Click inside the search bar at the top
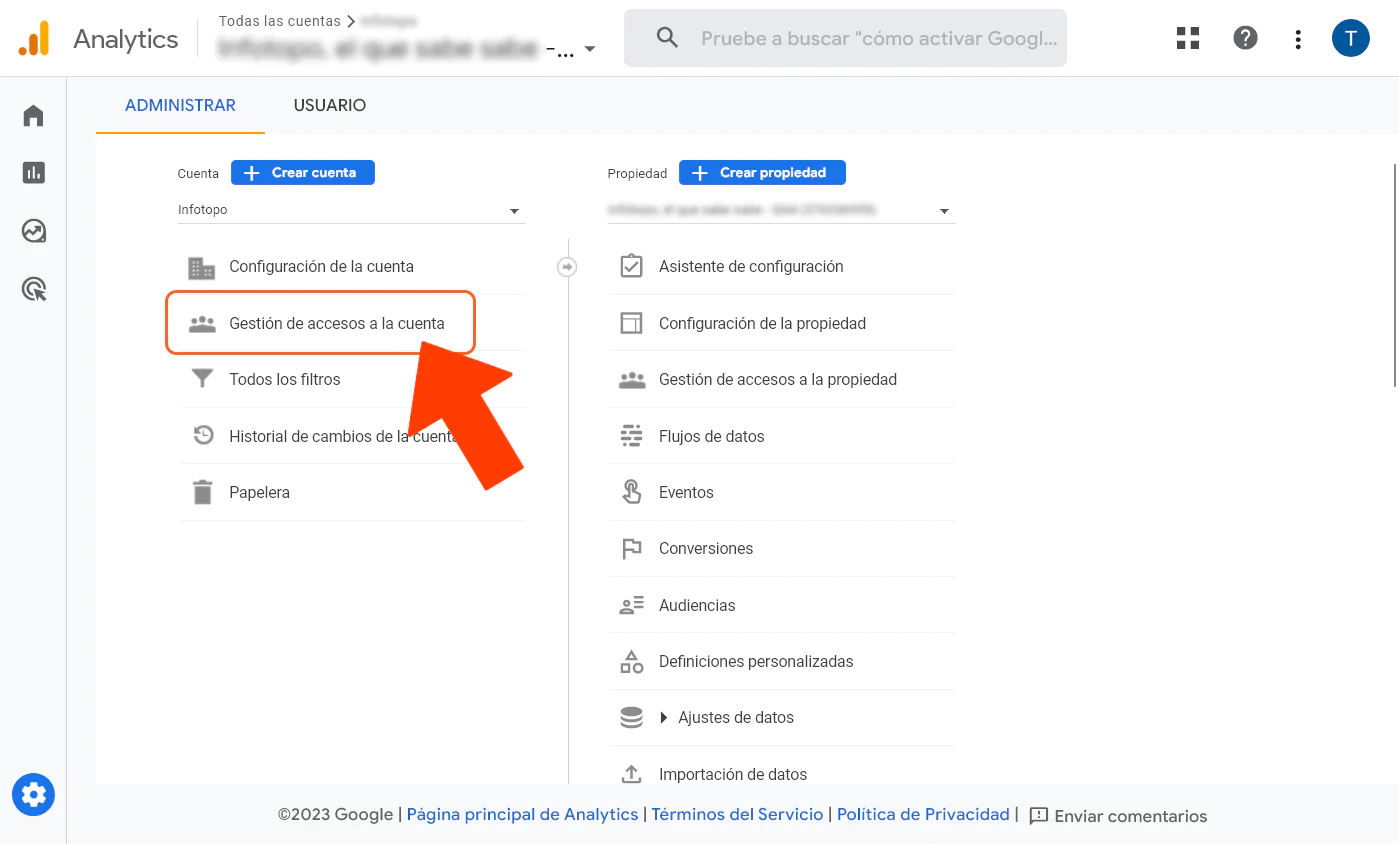 tap(845, 37)
